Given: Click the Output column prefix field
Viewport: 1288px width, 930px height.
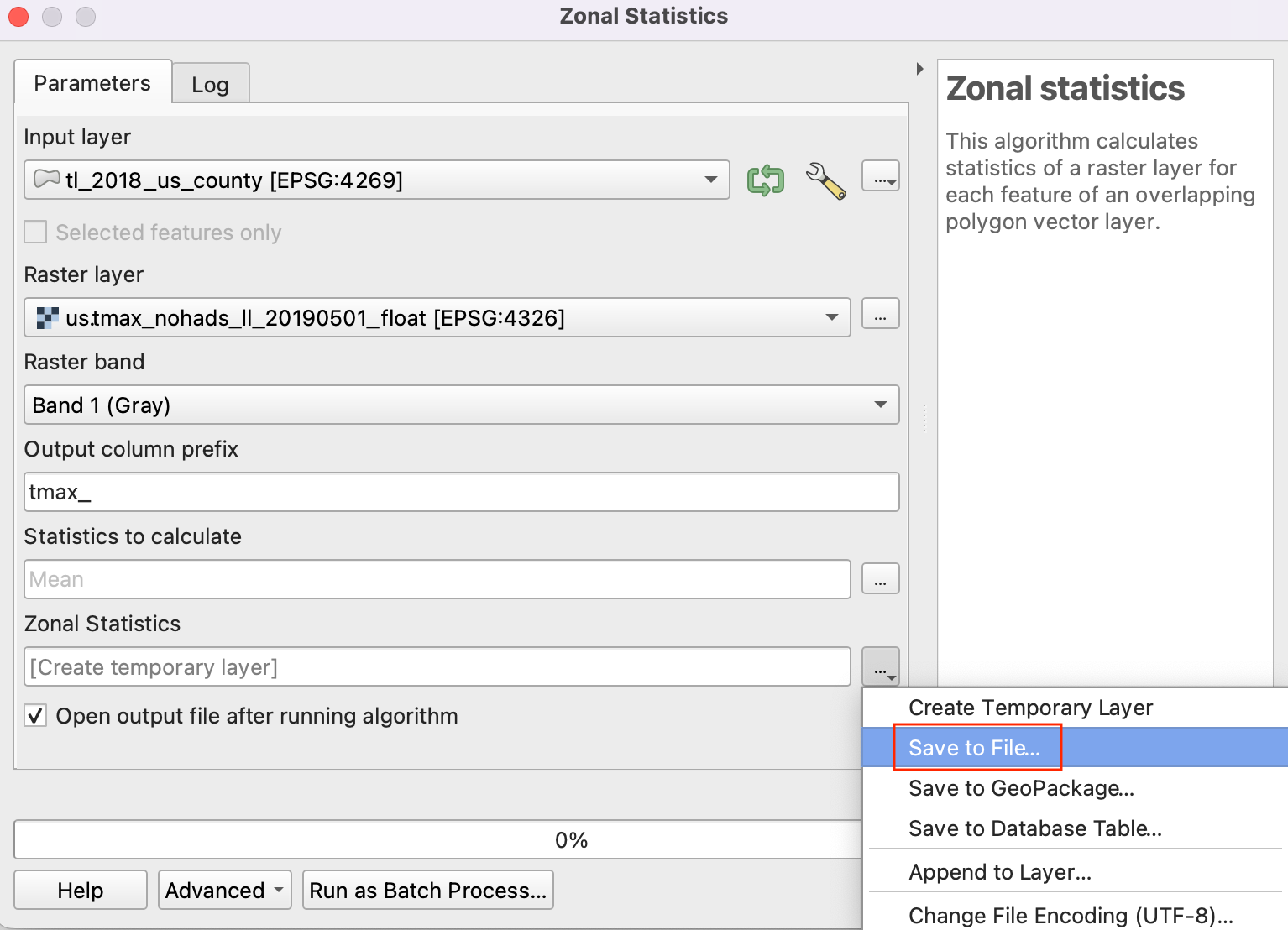Looking at the screenshot, I should (x=461, y=492).
